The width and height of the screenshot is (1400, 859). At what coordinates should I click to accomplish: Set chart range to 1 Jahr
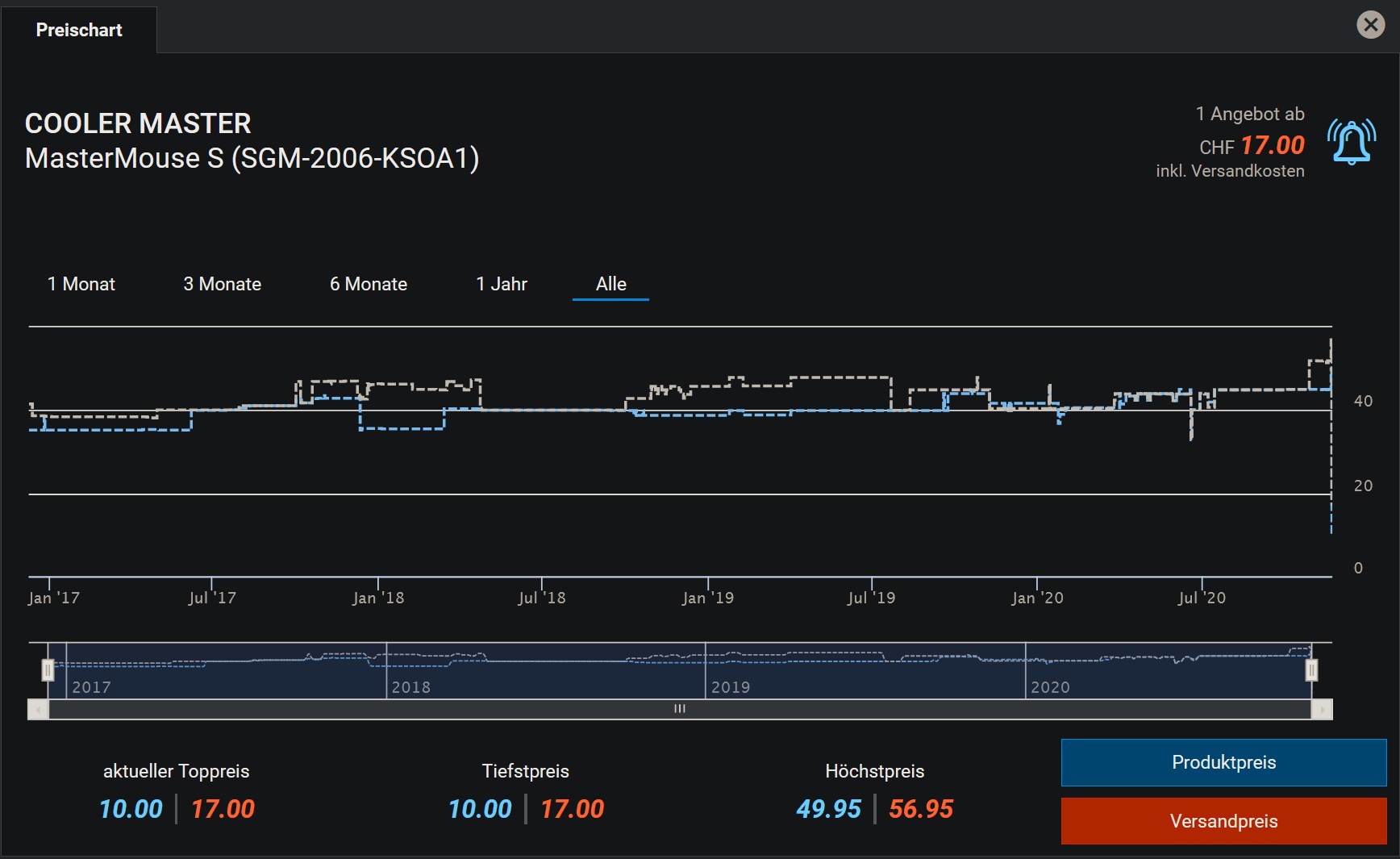[501, 284]
